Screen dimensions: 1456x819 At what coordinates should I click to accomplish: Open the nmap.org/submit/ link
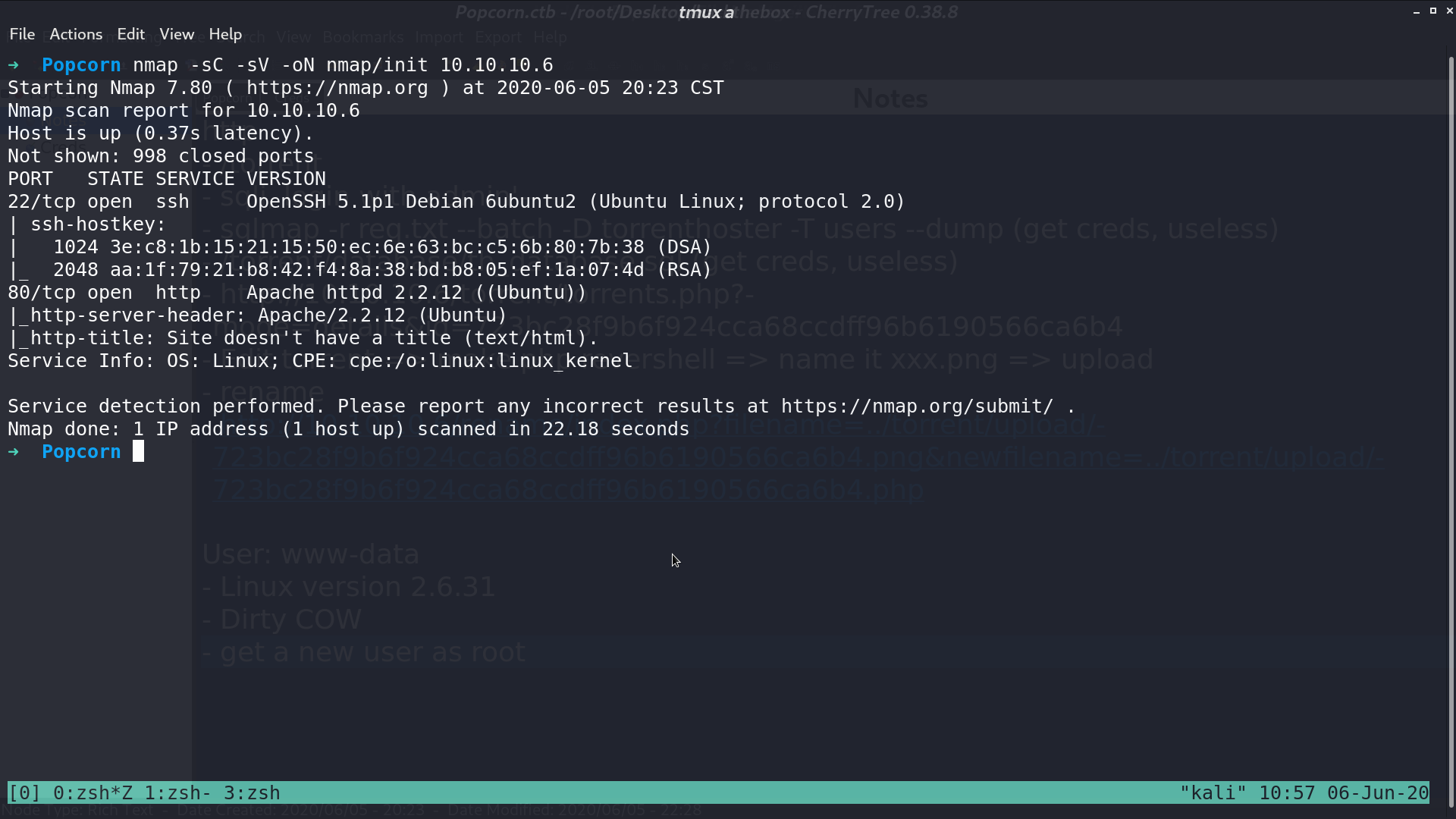point(918,406)
